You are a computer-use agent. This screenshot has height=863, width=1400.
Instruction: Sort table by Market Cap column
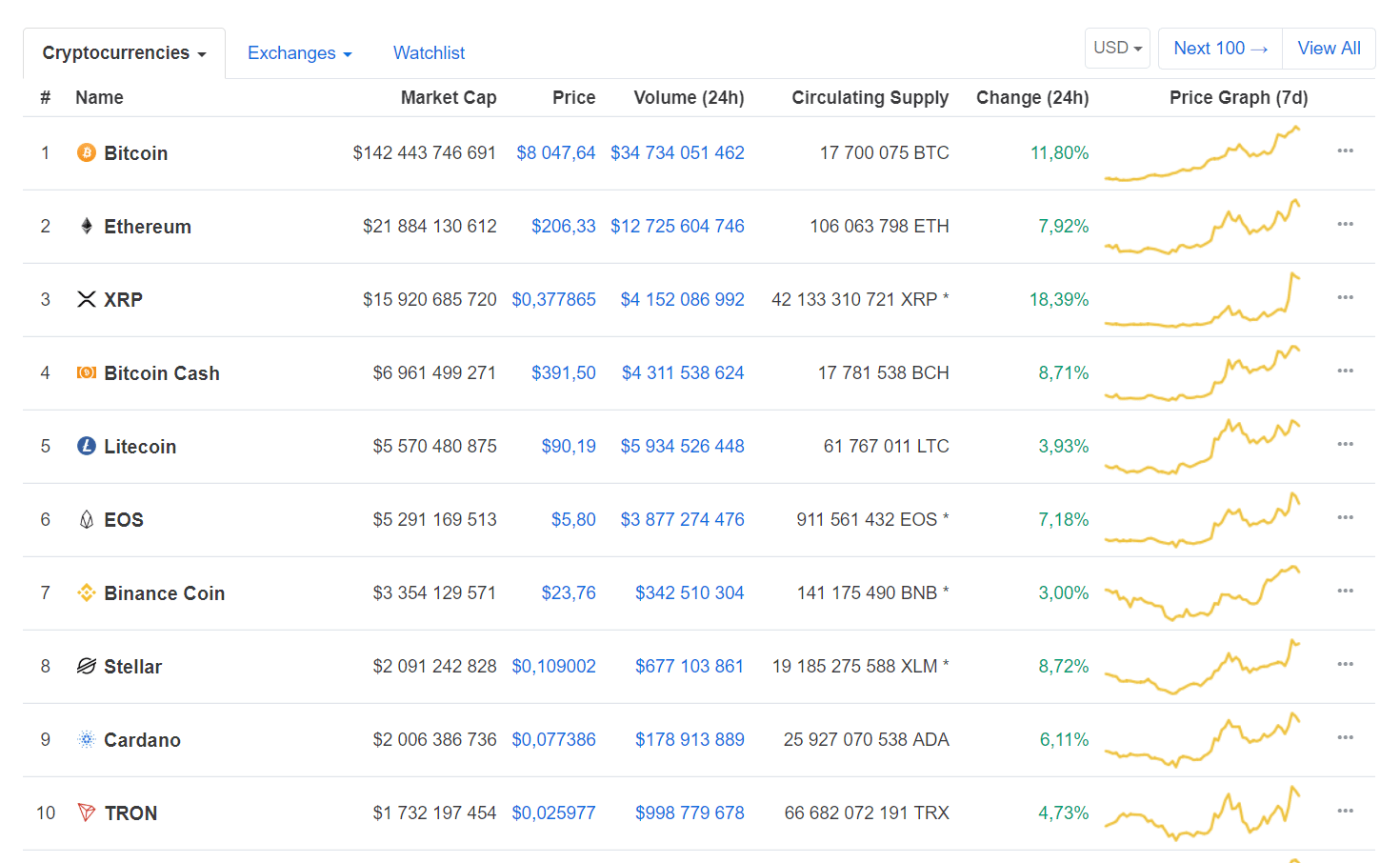click(x=448, y=98)
